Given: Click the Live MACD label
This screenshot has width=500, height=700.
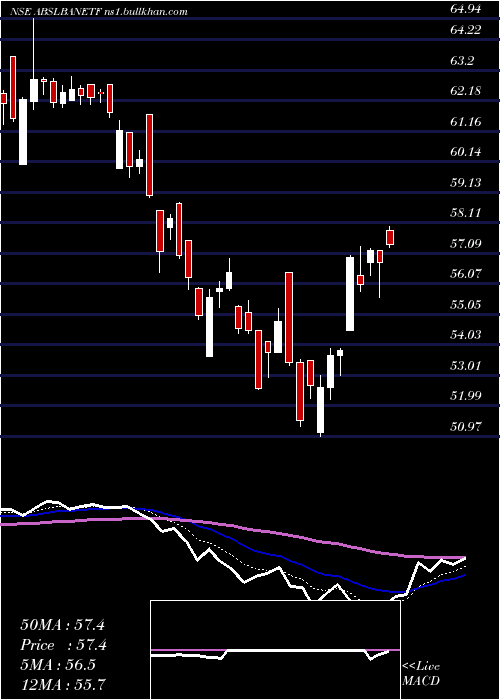Looking at the screenshot, I should (421, 674).
